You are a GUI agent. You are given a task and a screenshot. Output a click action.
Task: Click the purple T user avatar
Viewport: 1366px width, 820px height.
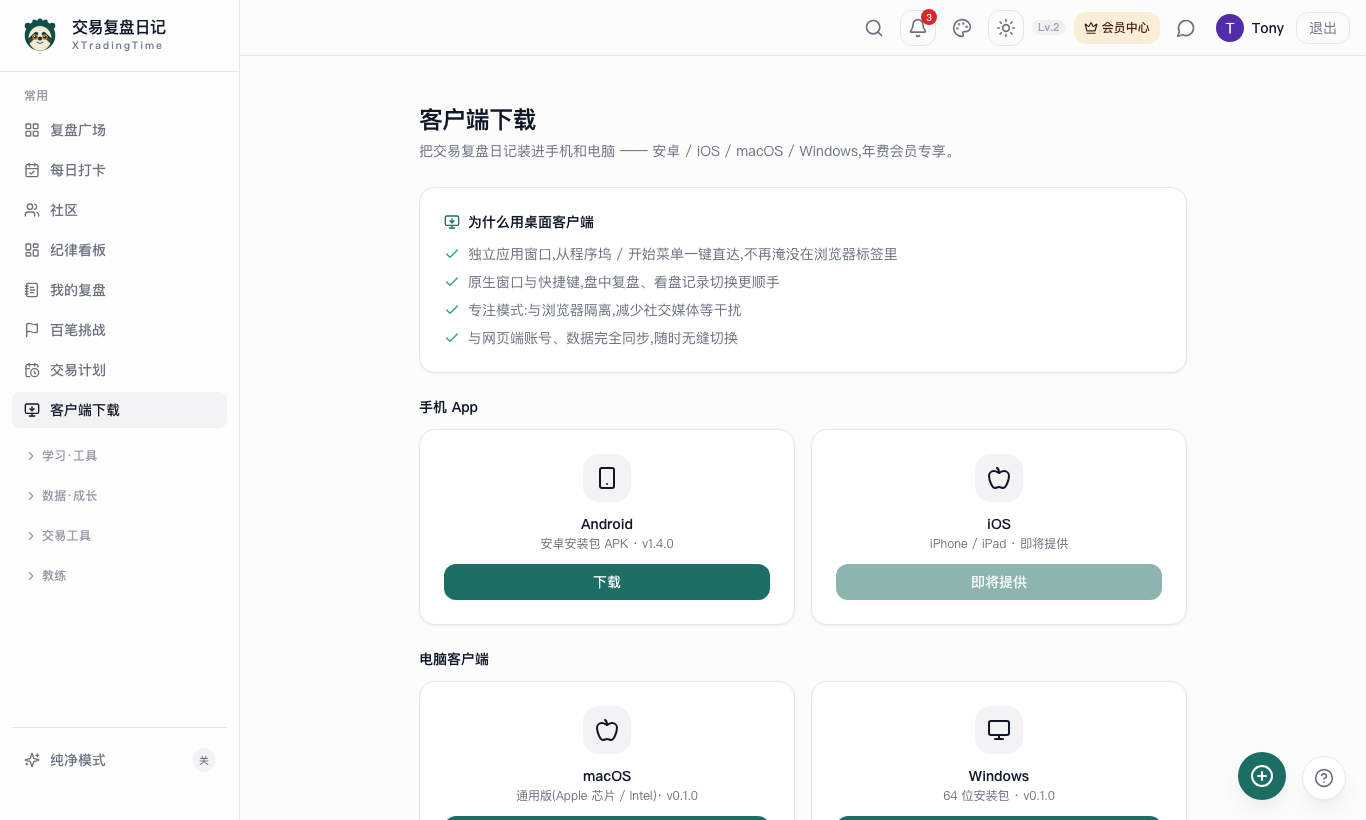coord(1230,28)
